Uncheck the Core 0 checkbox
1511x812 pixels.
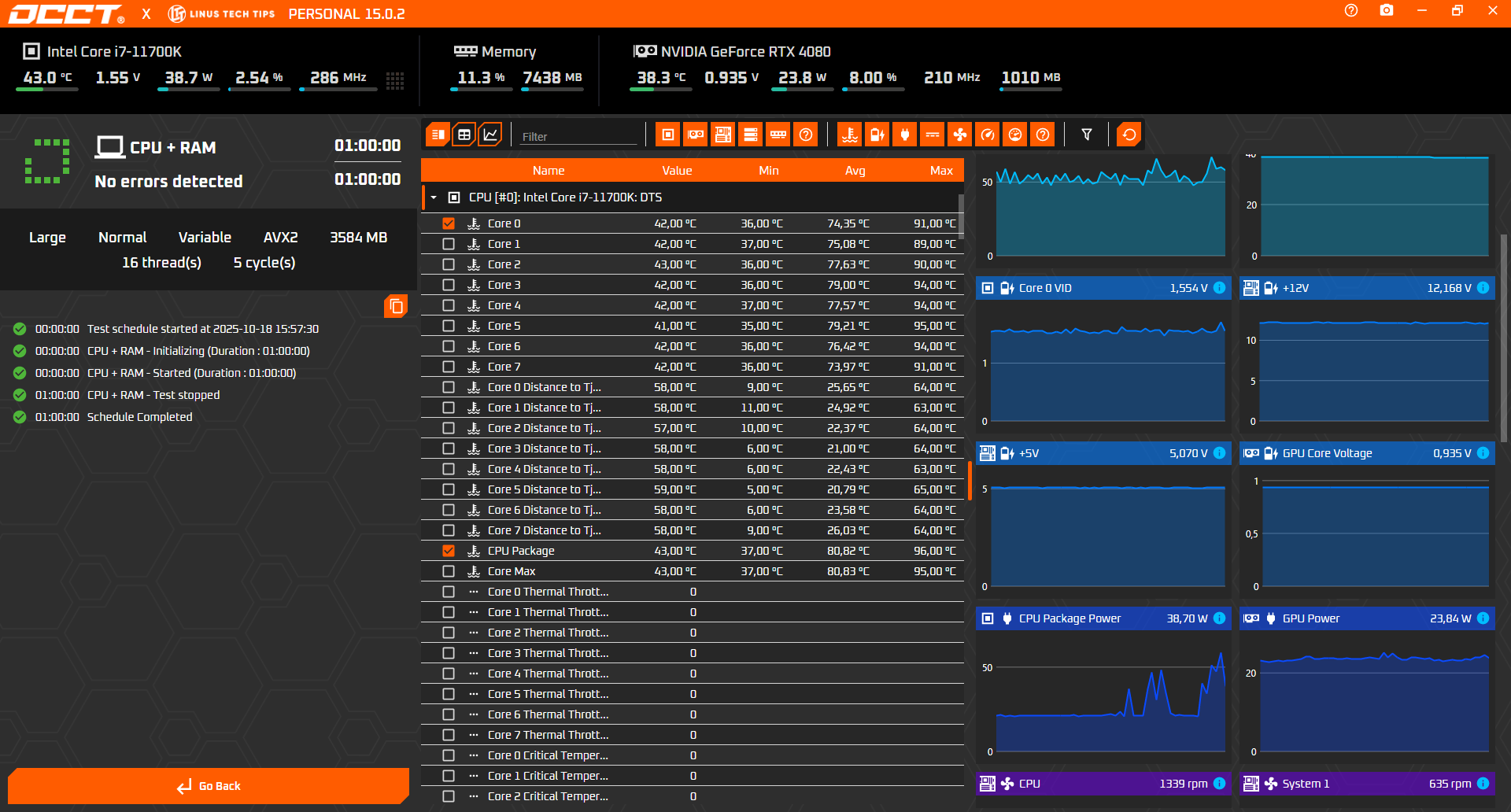click(449, 223)
